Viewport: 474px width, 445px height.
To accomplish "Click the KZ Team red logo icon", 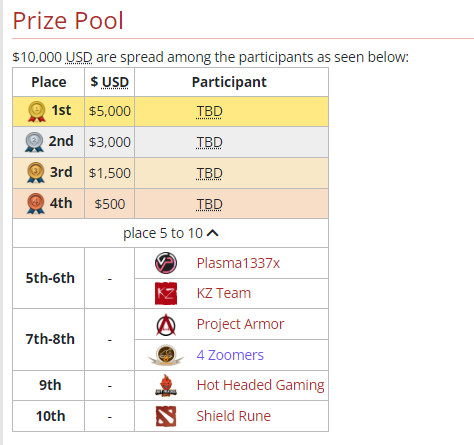I will pyautogui.click(x=166, y=293).
